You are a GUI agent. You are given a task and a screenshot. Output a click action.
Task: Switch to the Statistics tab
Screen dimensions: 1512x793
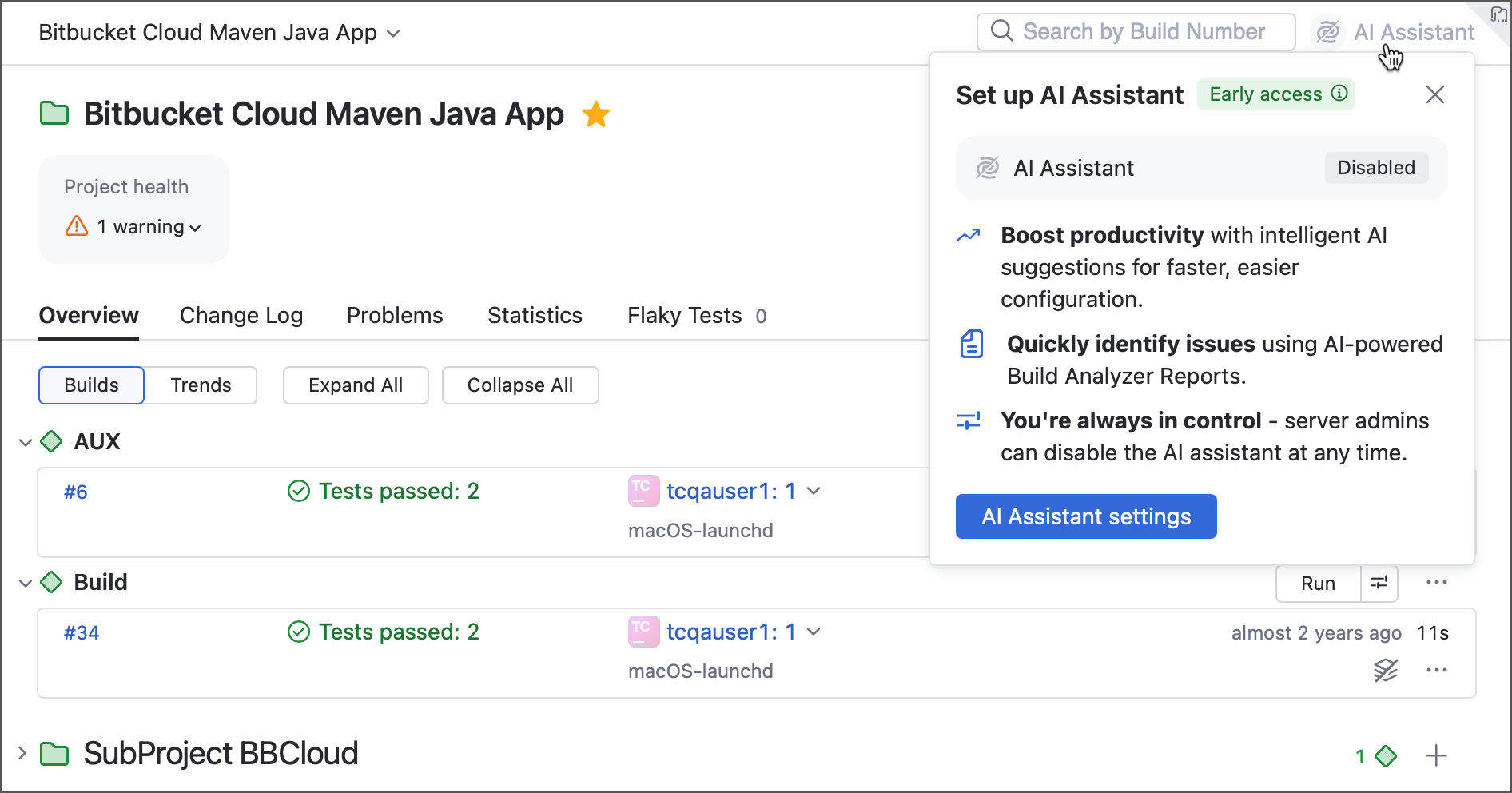coord(534,315)
